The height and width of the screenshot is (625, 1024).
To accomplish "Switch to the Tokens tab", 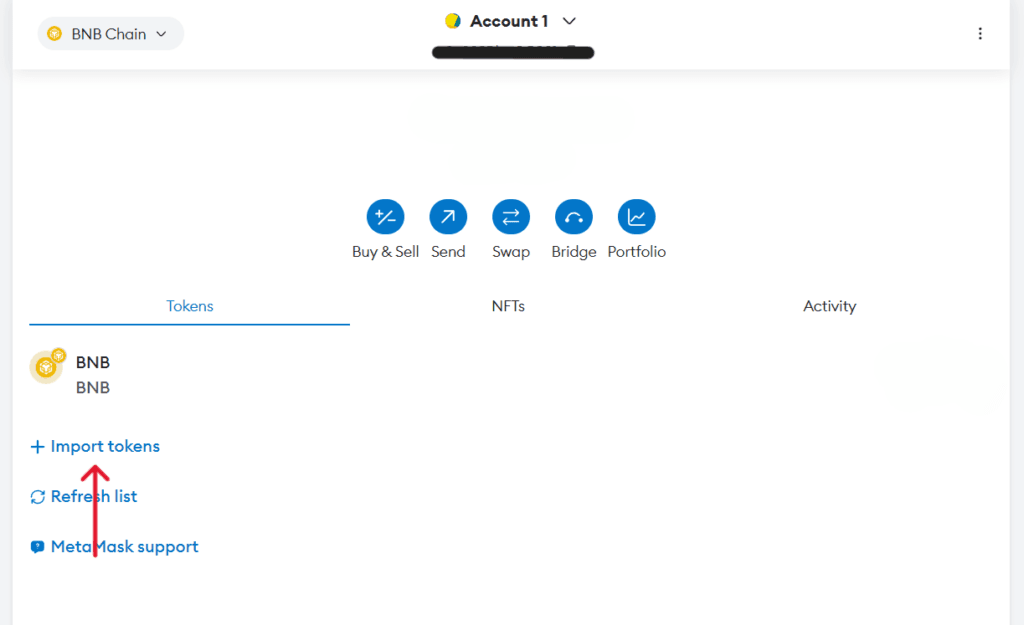I will 189,306.
